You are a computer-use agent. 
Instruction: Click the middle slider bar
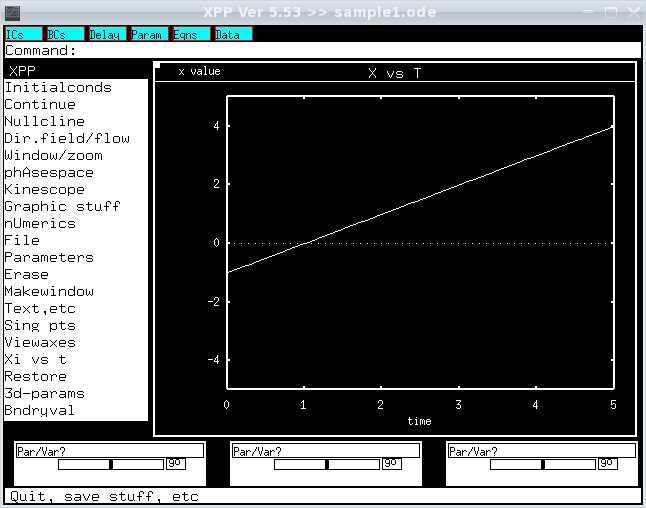tap(327, 464)
